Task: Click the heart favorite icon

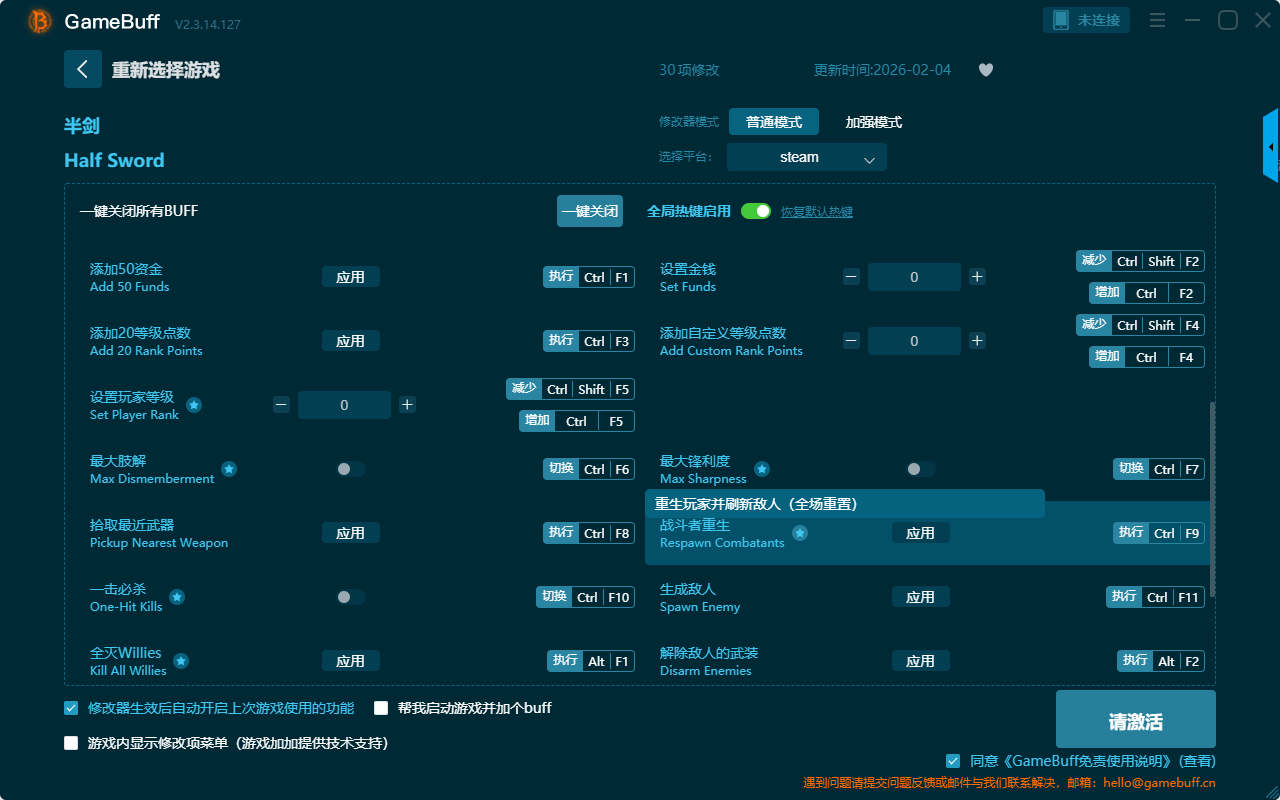Action: coord(986,70)
